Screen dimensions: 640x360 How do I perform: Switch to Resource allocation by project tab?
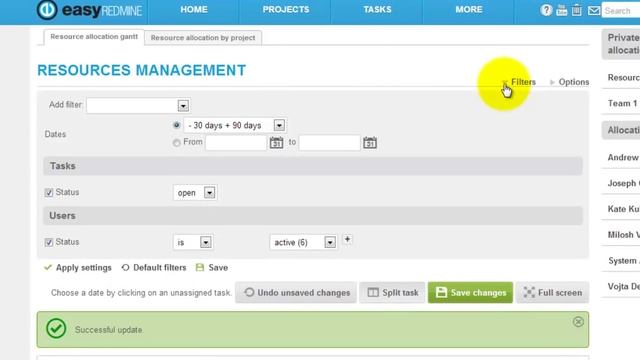[203, 38]
